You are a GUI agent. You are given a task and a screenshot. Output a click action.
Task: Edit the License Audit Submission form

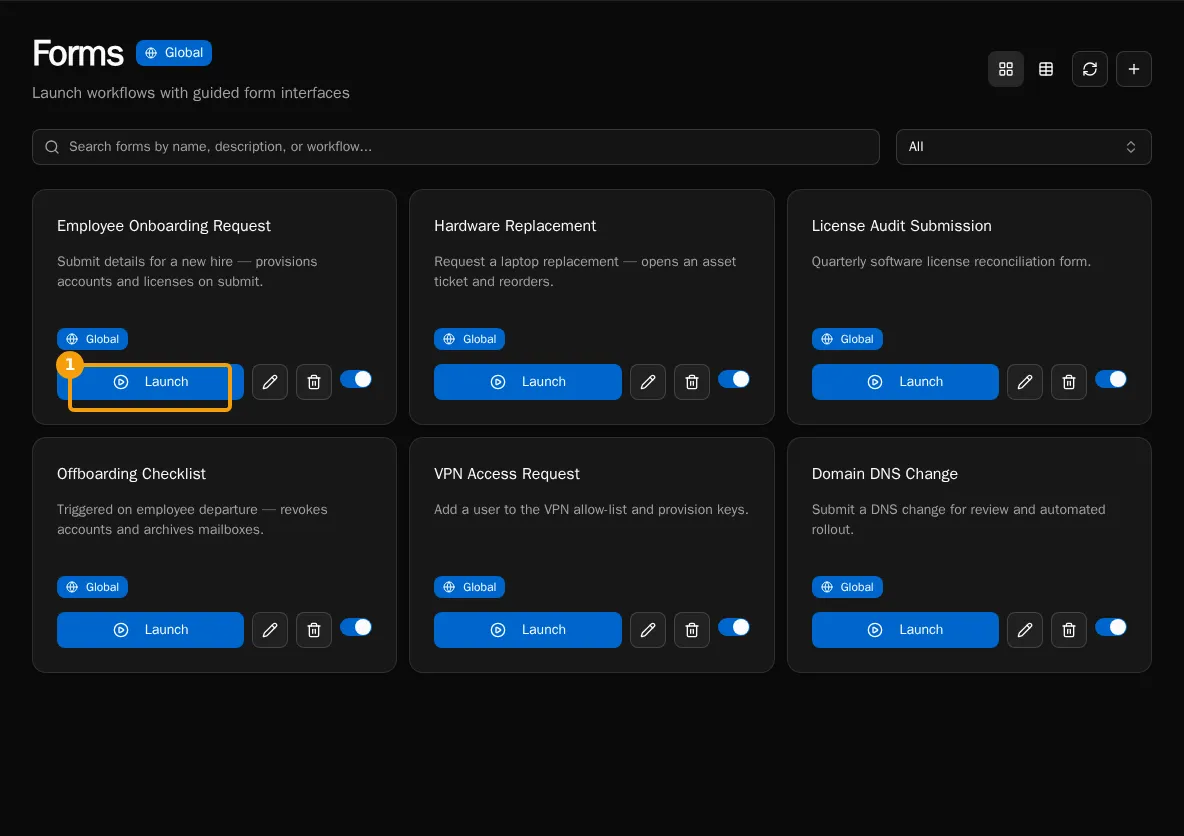coord(1025,381)
